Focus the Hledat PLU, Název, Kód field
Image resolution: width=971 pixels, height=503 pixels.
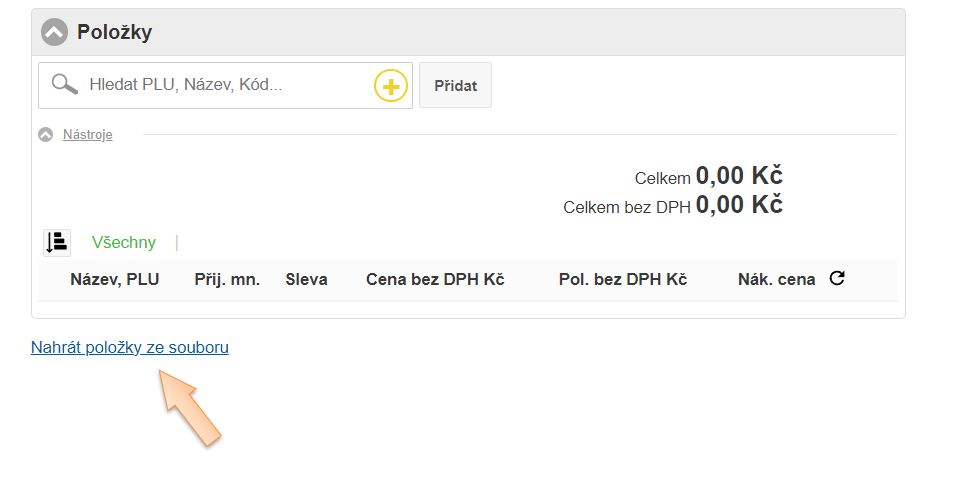click(225, 86)
